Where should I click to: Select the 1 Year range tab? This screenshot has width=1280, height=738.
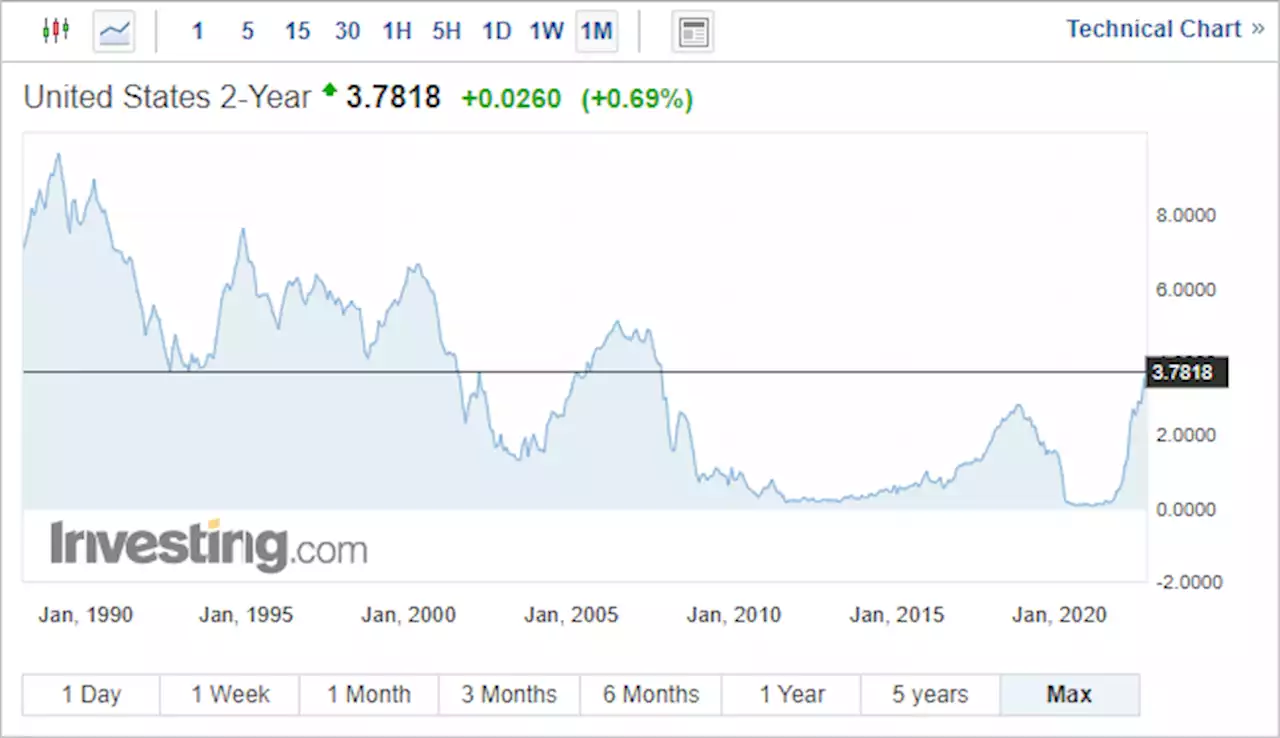point(791,694)
